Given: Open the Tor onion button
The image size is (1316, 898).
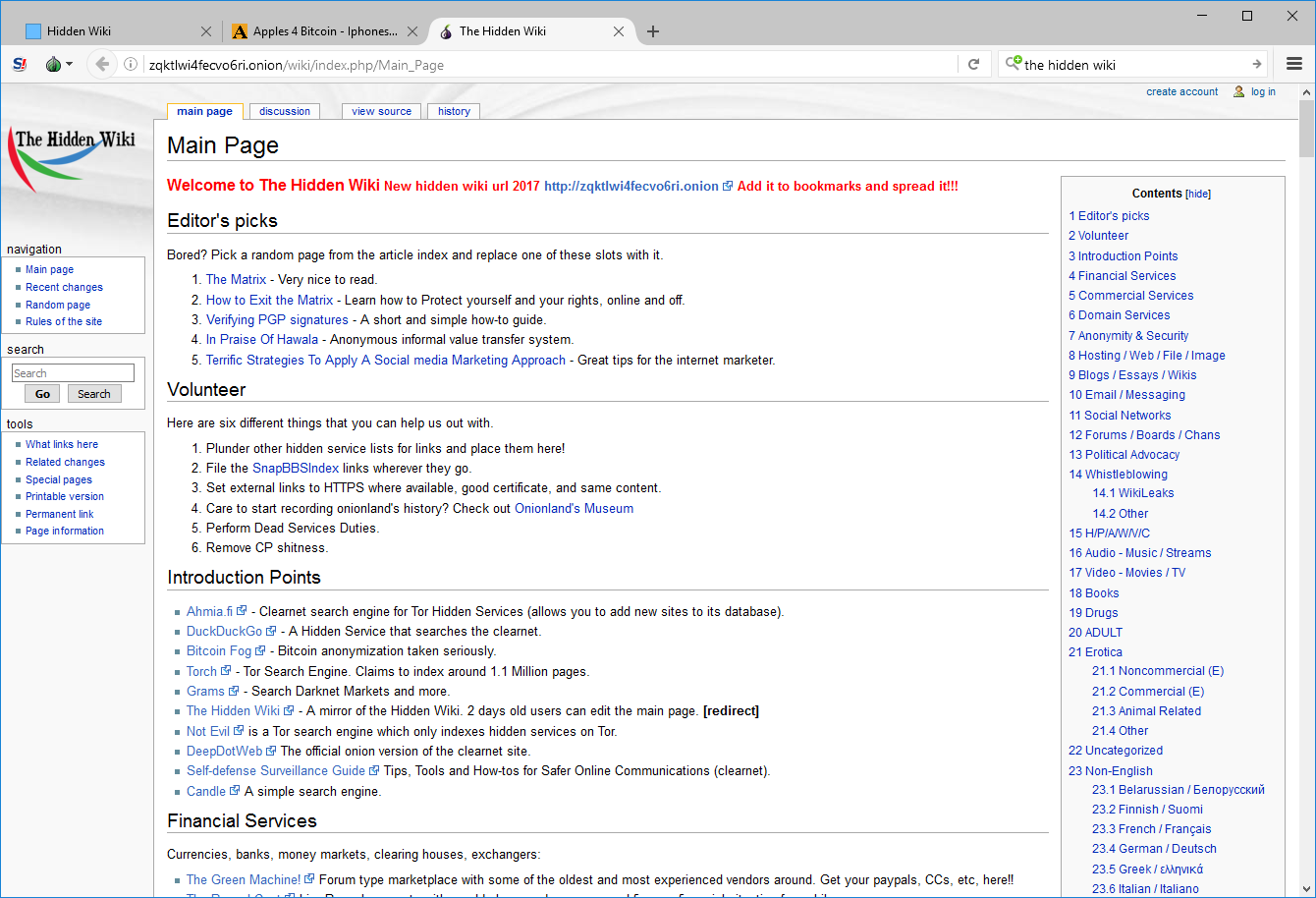Looking at the screenshot, I should (x=53, y=65).
